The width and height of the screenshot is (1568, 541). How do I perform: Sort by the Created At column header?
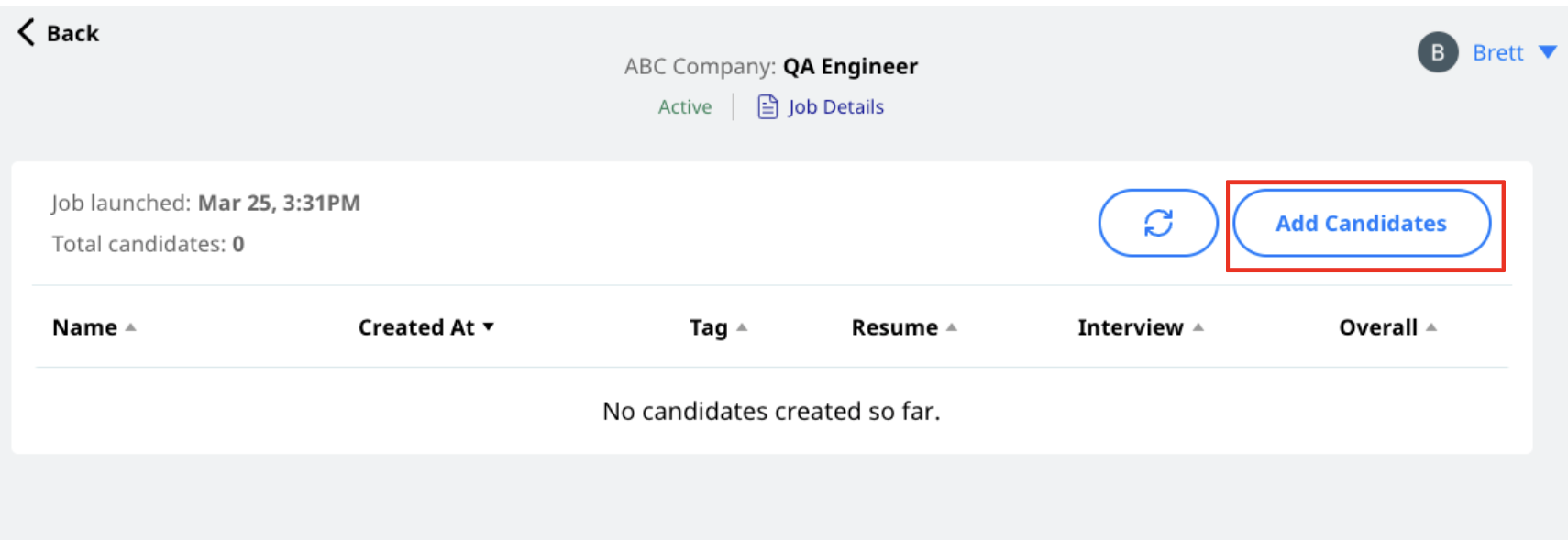click(x=416, y=327)
